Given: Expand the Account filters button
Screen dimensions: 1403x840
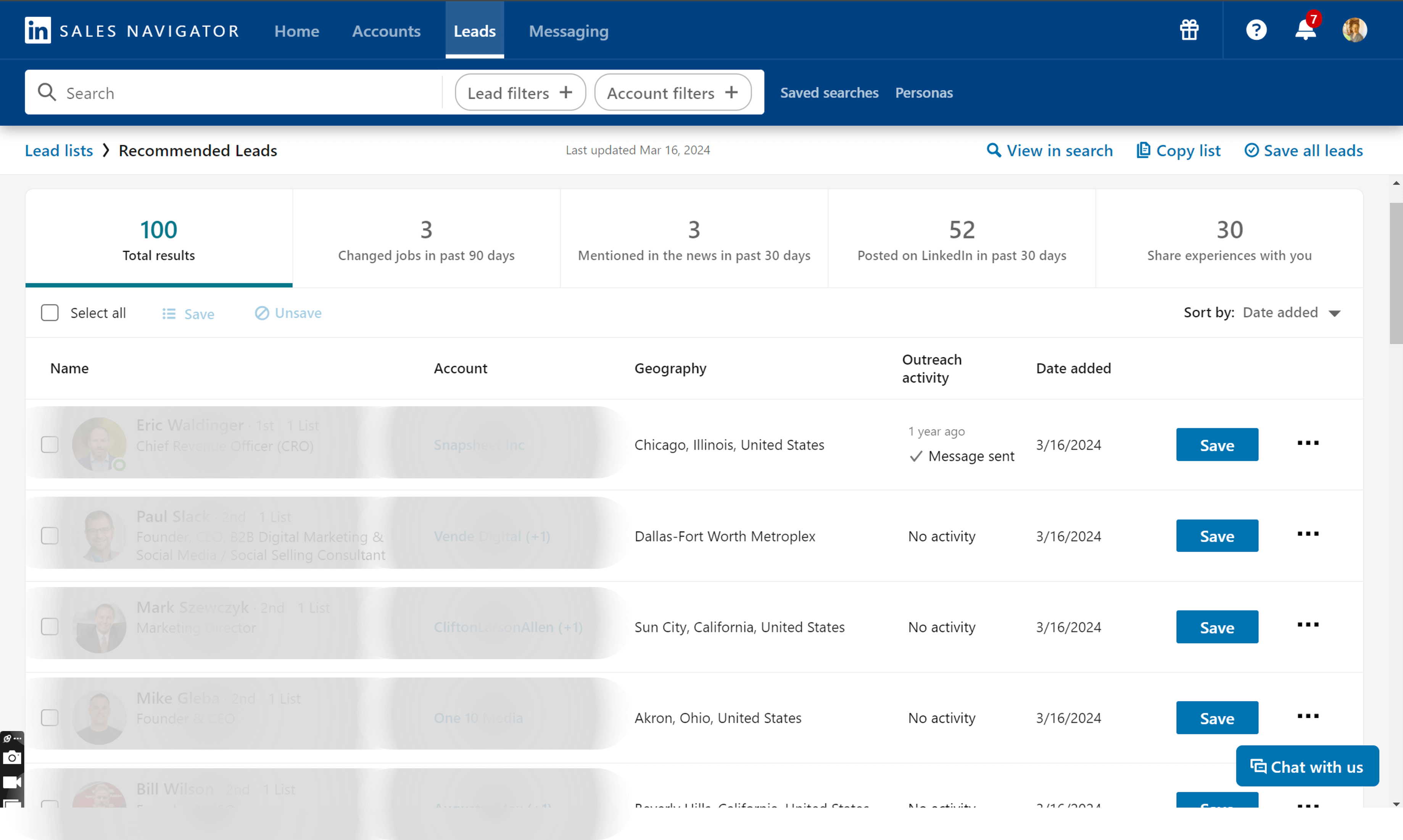Looking at the screenshot, I should click(673, 92).
